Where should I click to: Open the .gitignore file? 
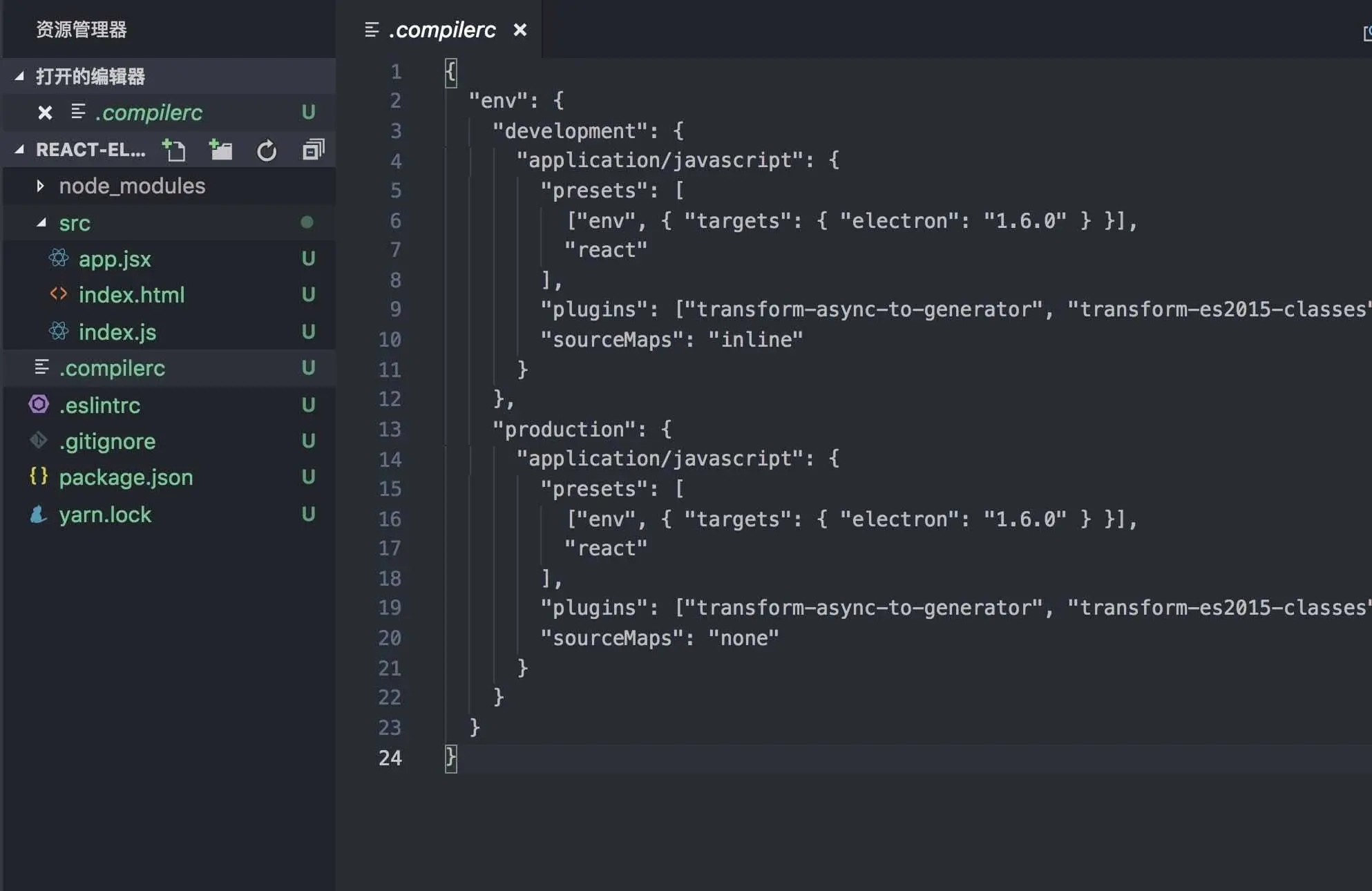[107, 441]
